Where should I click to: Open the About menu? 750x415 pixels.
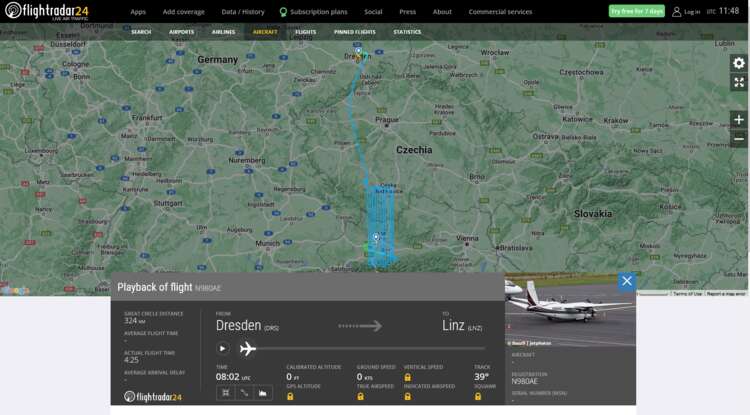442,12
